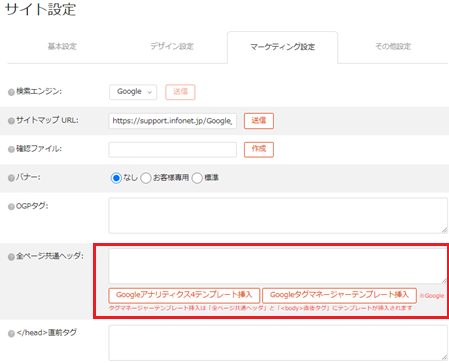The image size is (449, 363).
Task: Open the 基本設定 tab
Action: pyautogui.click(x=62, y=46)
